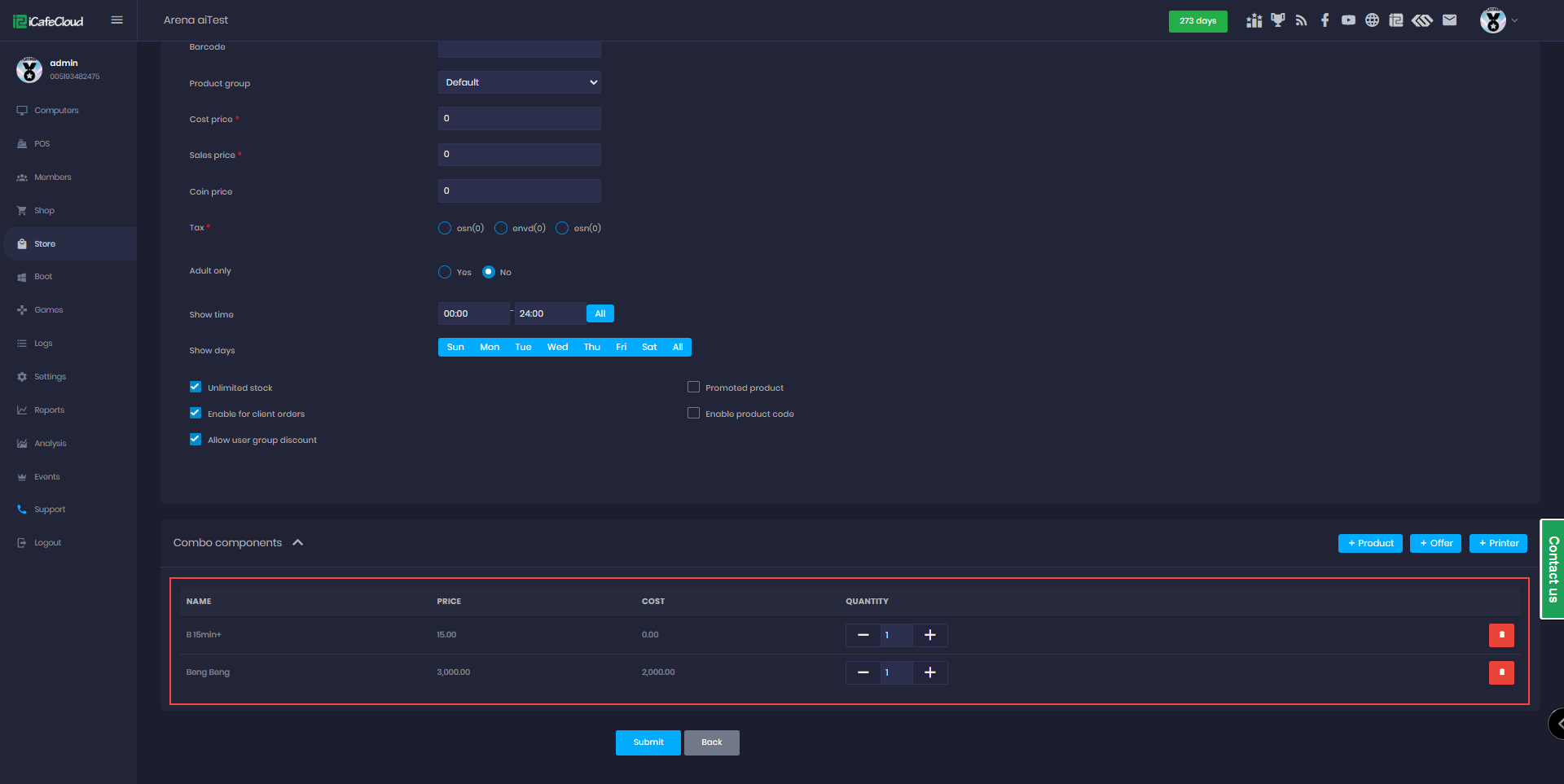Open the Product group dropdown
Screen dimensions: 1564x784
tap(519, 82)
